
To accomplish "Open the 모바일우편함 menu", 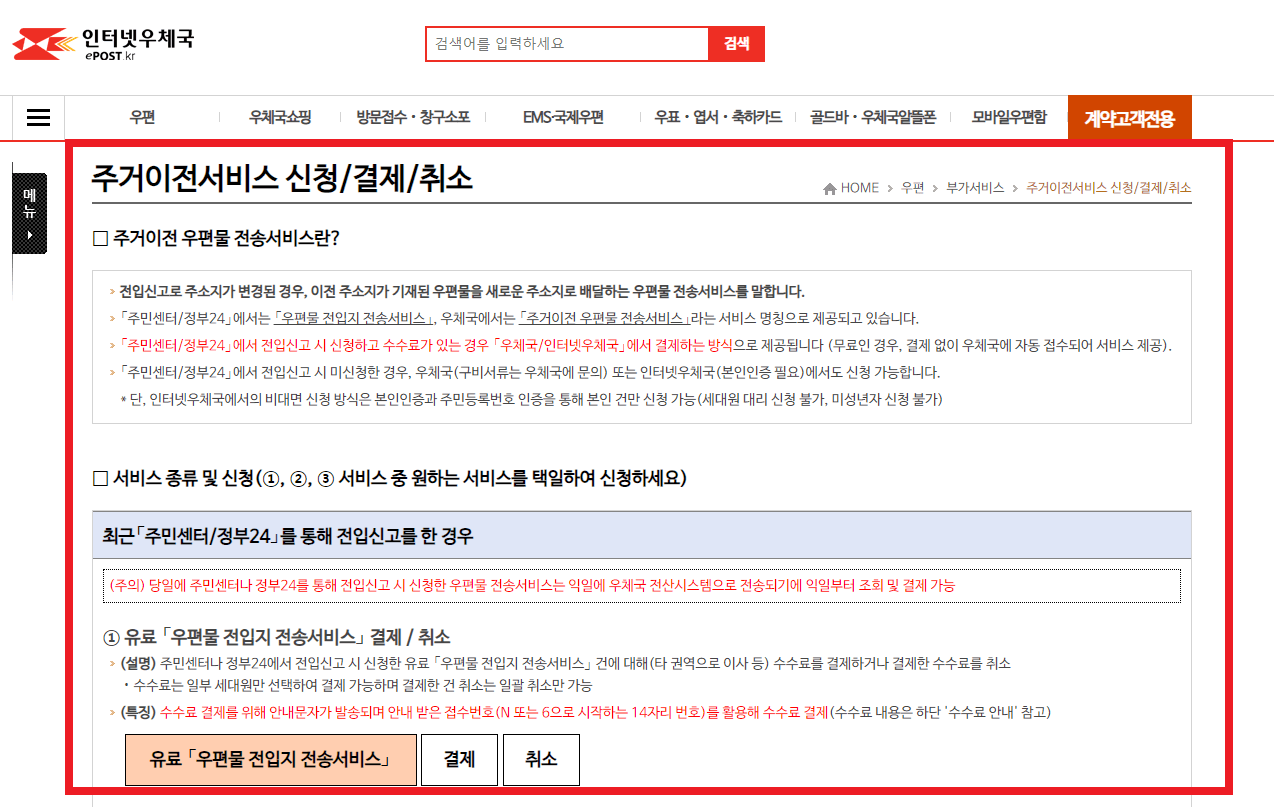I will [1009, 117].
